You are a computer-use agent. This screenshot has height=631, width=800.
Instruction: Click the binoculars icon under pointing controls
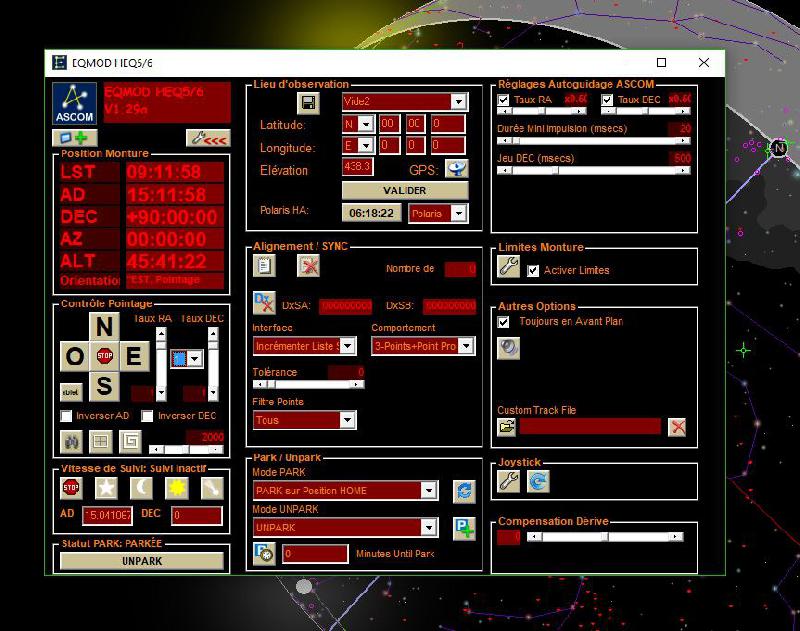click(x=71, y=441)
